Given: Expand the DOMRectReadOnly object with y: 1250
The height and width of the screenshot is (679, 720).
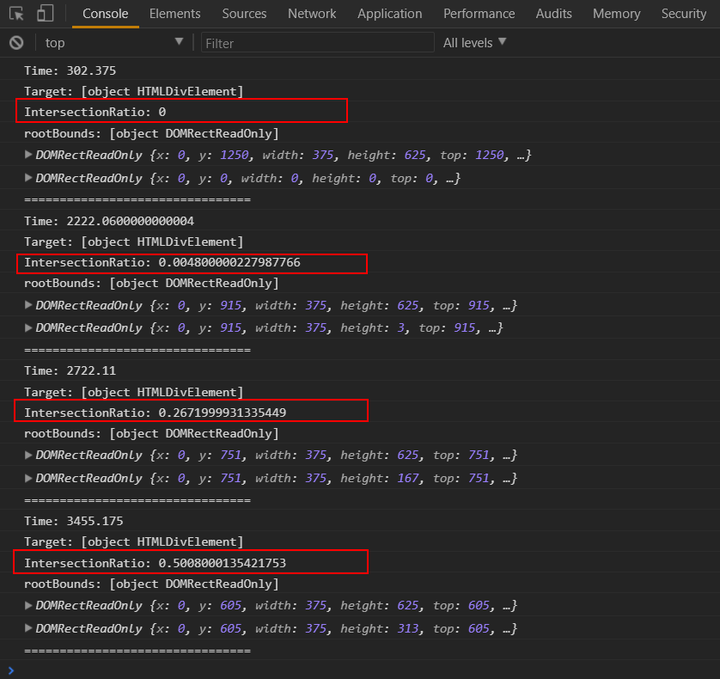Looking at the screenshot, I should point(28,156).
